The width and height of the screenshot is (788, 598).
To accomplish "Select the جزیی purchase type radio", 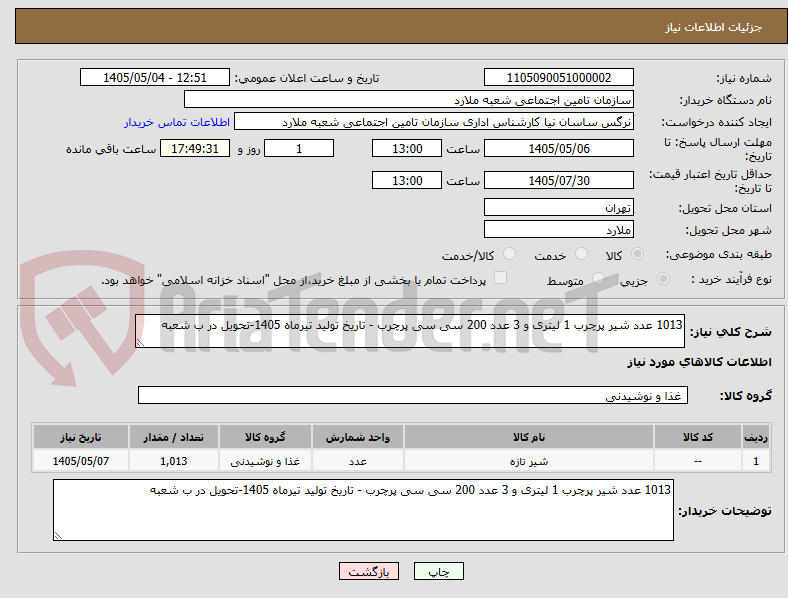I will [x=663, y=279].
